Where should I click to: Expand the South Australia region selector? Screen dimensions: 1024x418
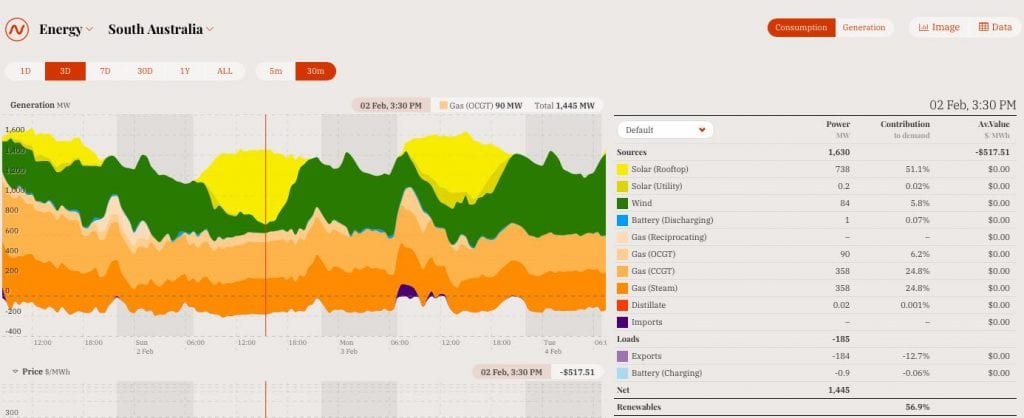(x=160, y=29)
